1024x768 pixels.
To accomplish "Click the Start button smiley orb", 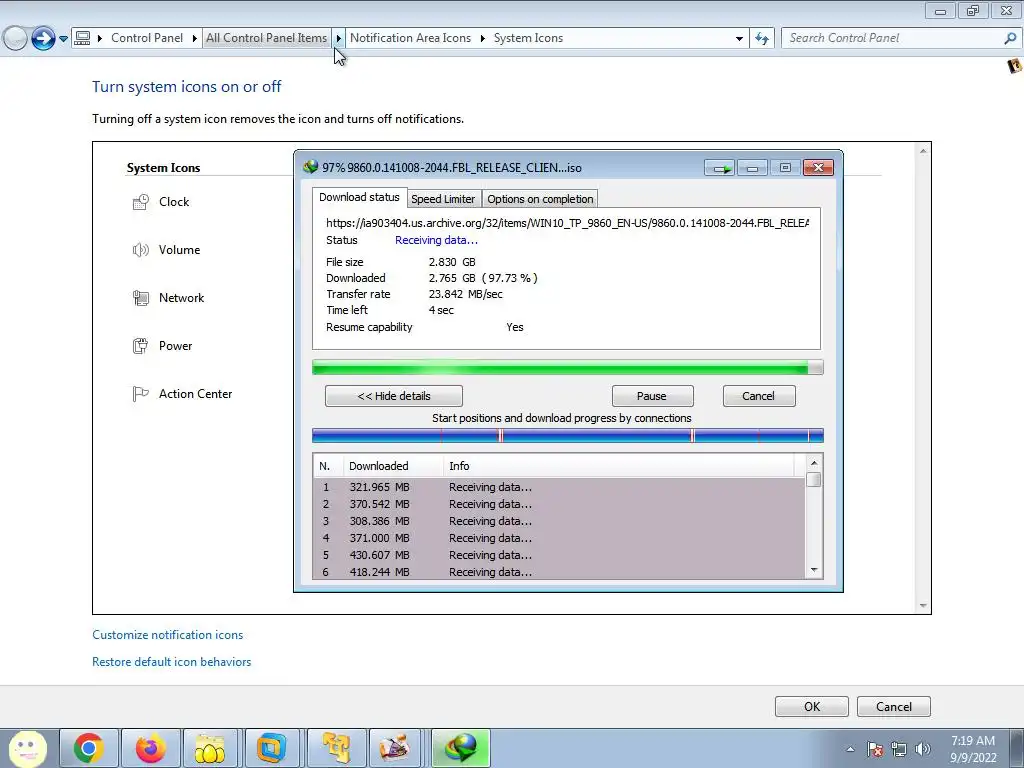I will (x=27, y=748).
